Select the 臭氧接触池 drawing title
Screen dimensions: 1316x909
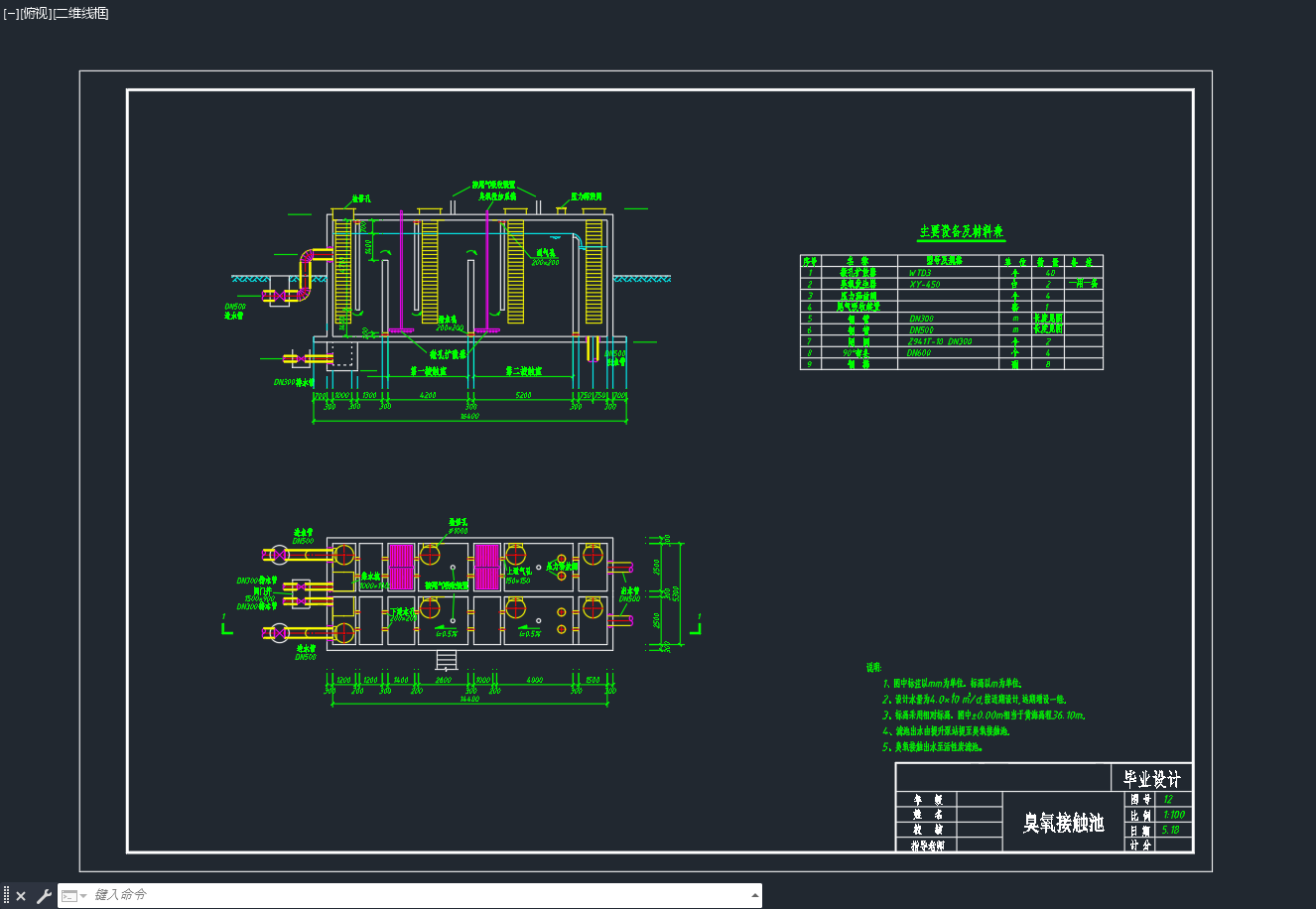pos(1063,822)
